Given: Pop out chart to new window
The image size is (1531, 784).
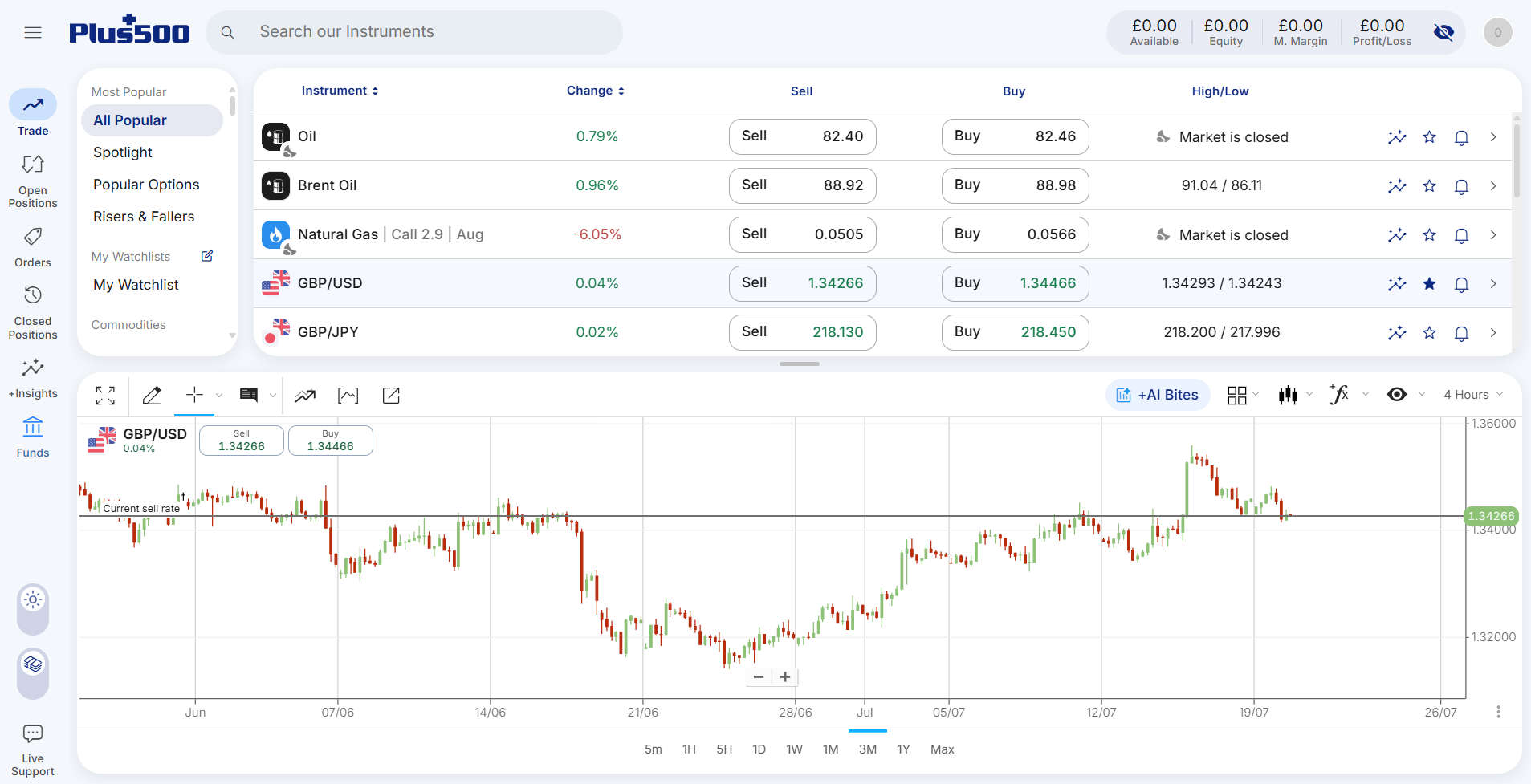Looking at the screenshot, I should (391, 395).
